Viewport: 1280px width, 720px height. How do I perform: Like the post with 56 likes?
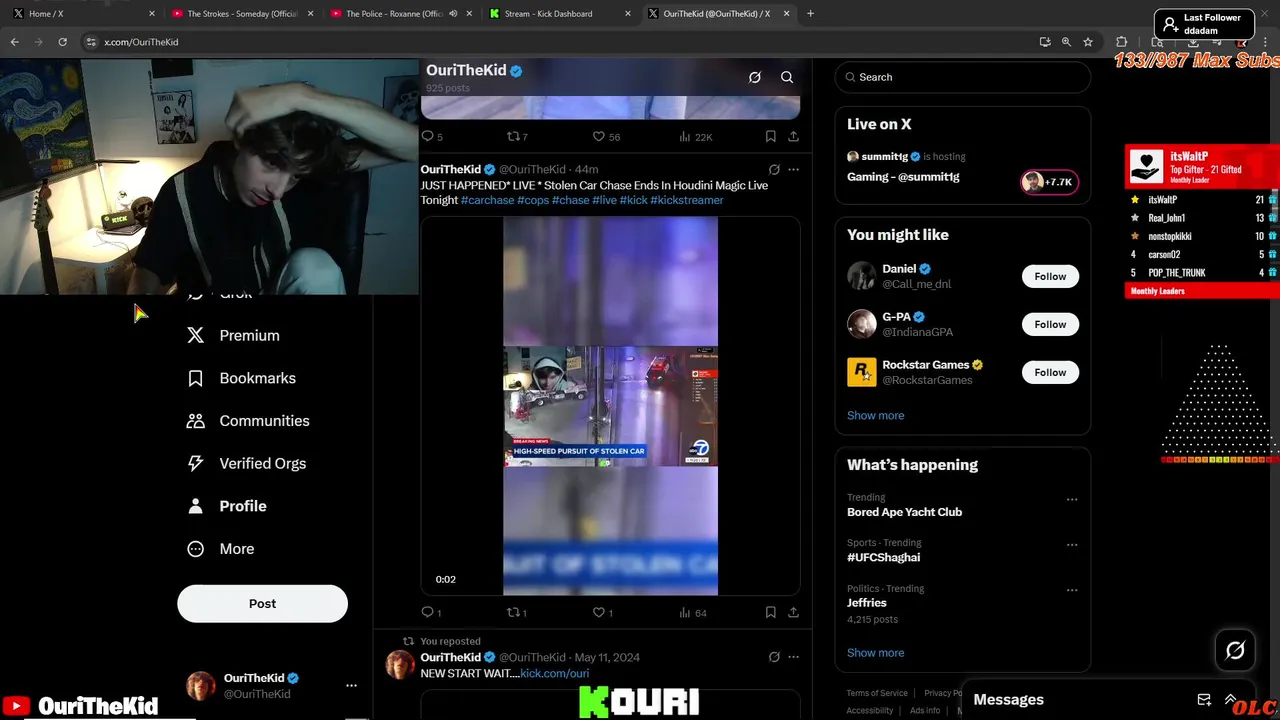point(606,136)
